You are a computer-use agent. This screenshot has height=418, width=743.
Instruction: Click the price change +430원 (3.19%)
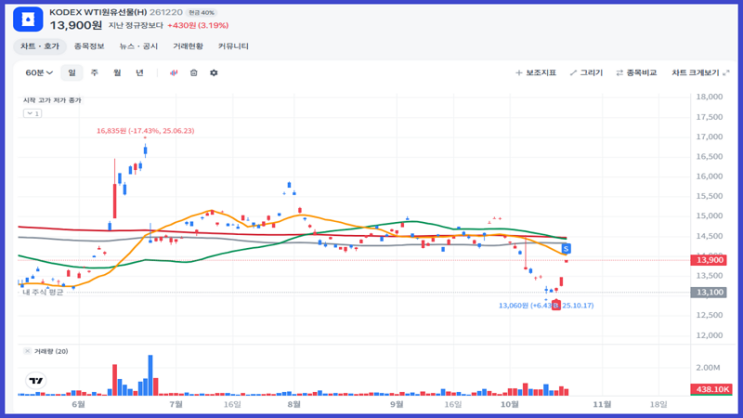198,26
